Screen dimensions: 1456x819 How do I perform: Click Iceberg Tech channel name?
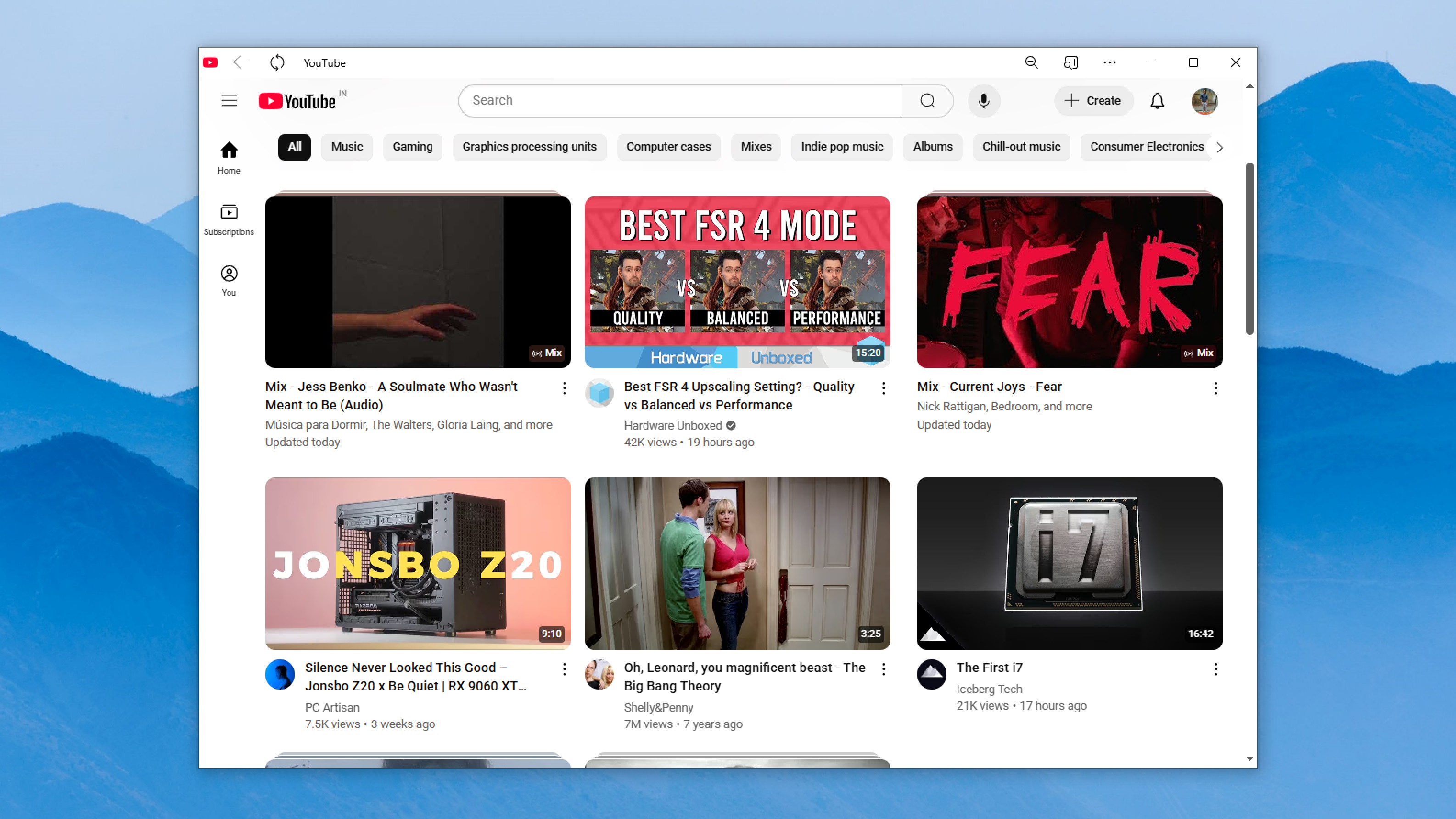pos(989,689)
